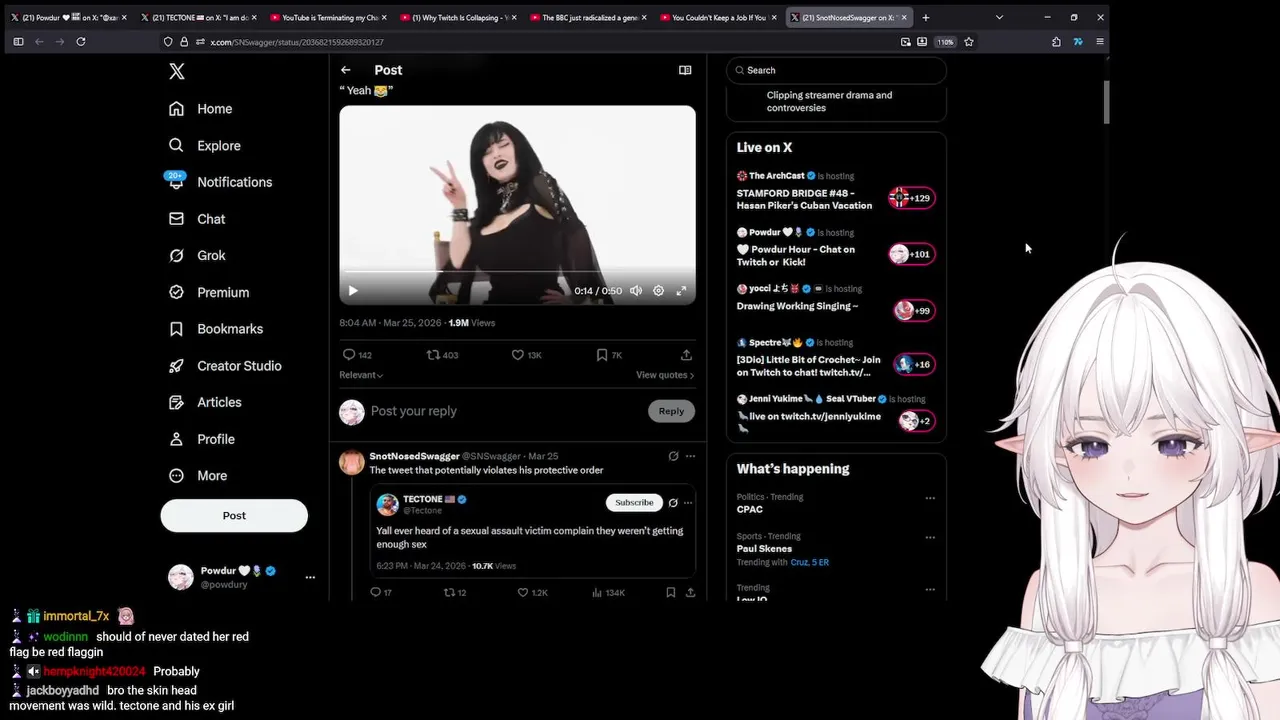This screenshot has height=720, width=1280.
Task: Open options dots for Paul Skenes trend
Action: point(930,537)
